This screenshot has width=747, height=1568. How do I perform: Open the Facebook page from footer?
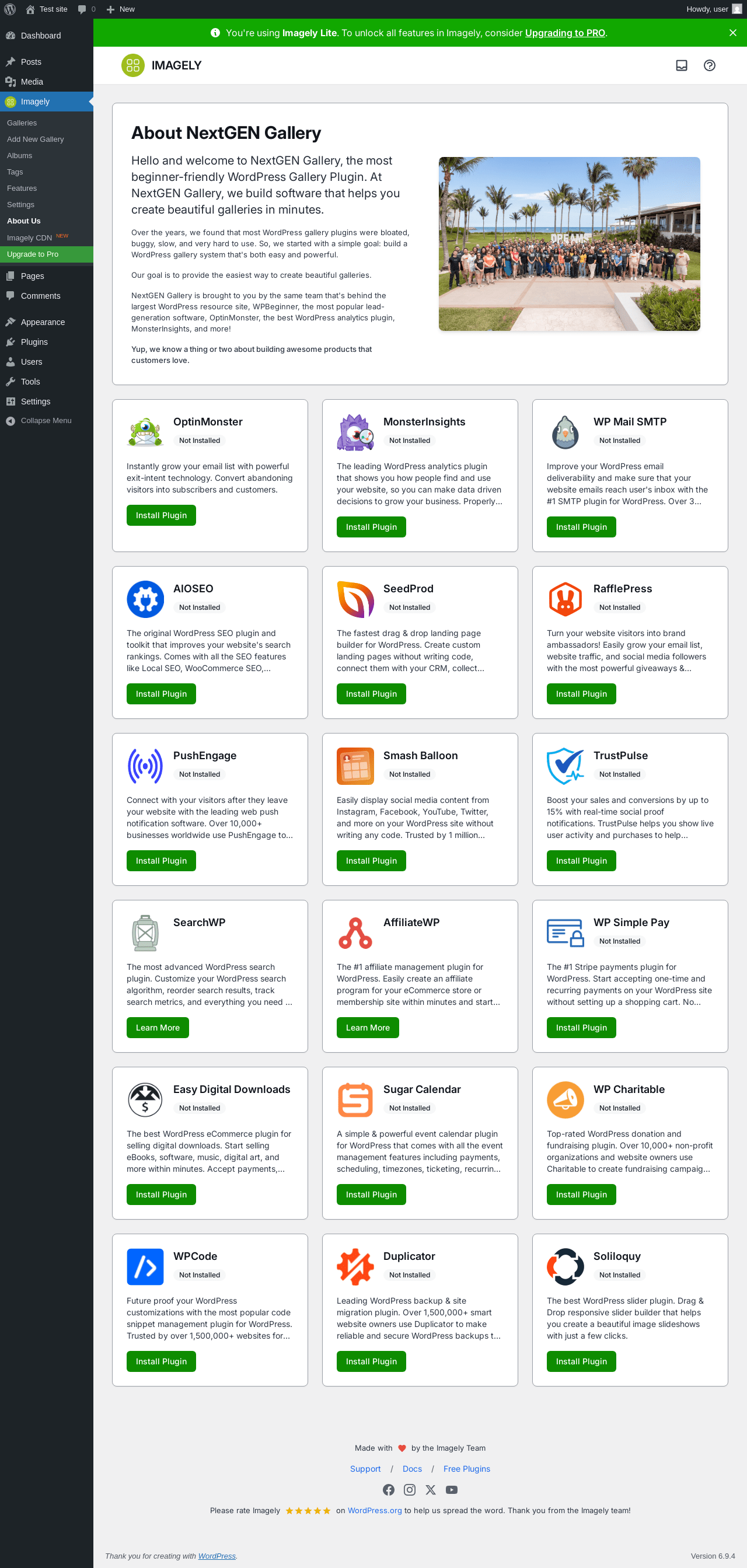(x=389, y=1489)
